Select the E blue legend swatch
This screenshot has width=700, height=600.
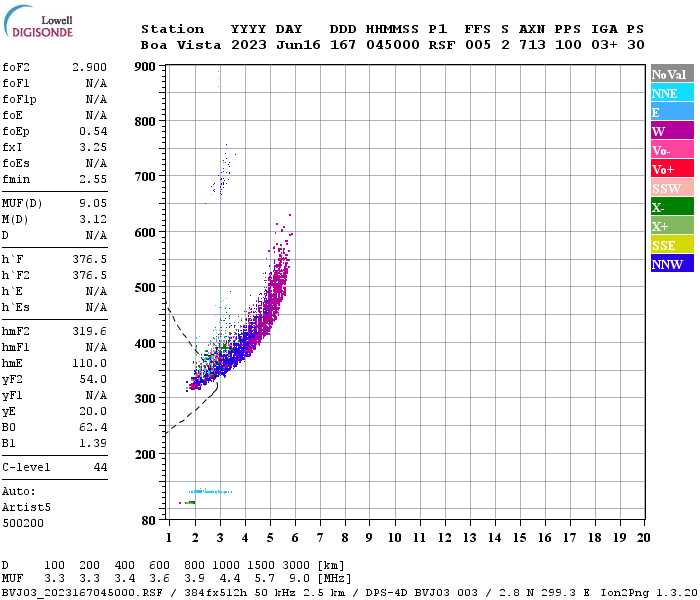tap(672, 112)
